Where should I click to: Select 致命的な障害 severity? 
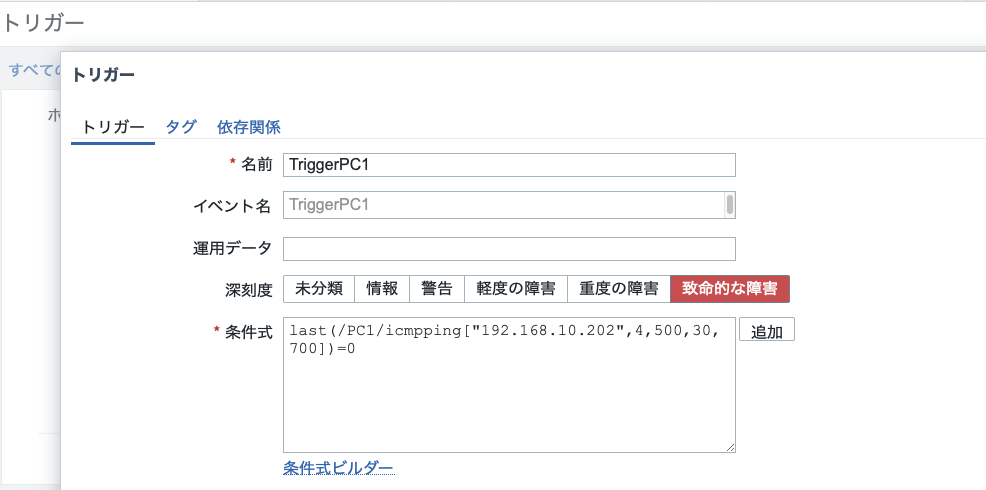730,289
